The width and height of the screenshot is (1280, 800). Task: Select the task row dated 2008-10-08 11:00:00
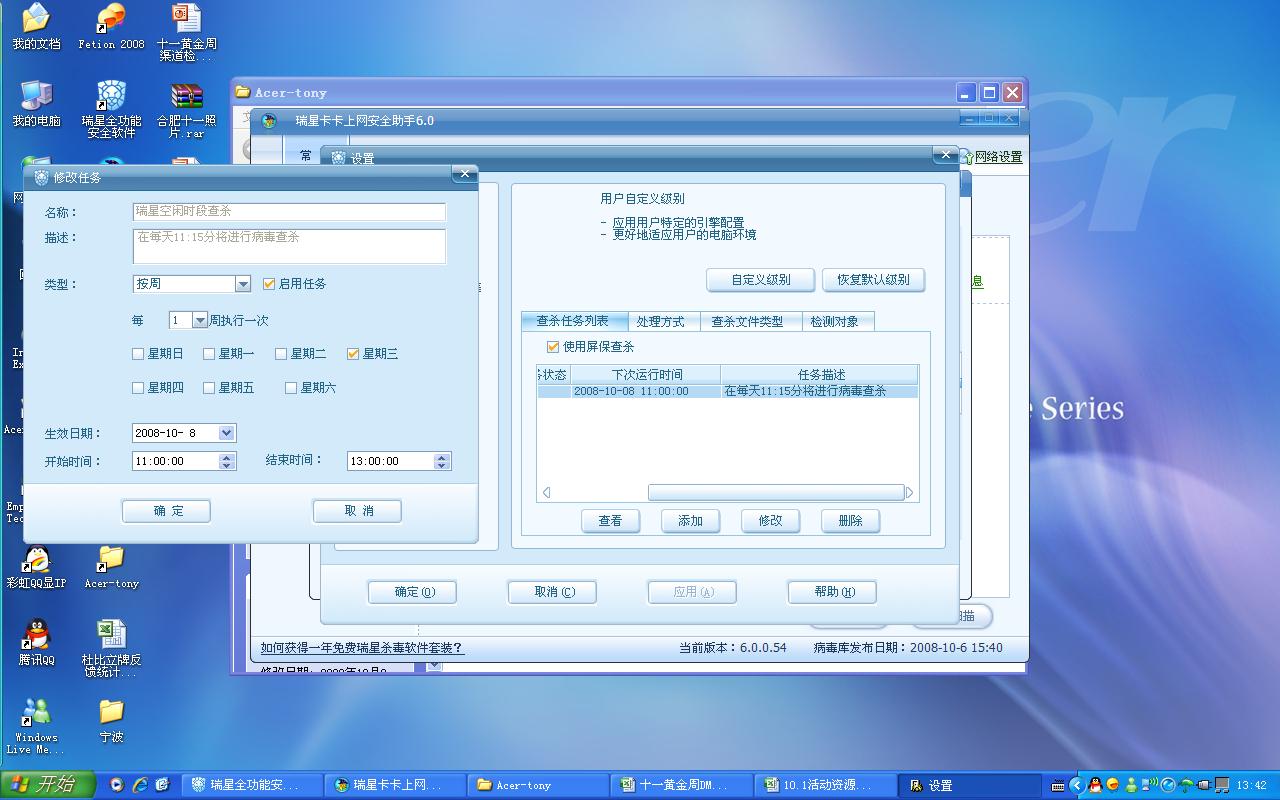tap(727, 392)
